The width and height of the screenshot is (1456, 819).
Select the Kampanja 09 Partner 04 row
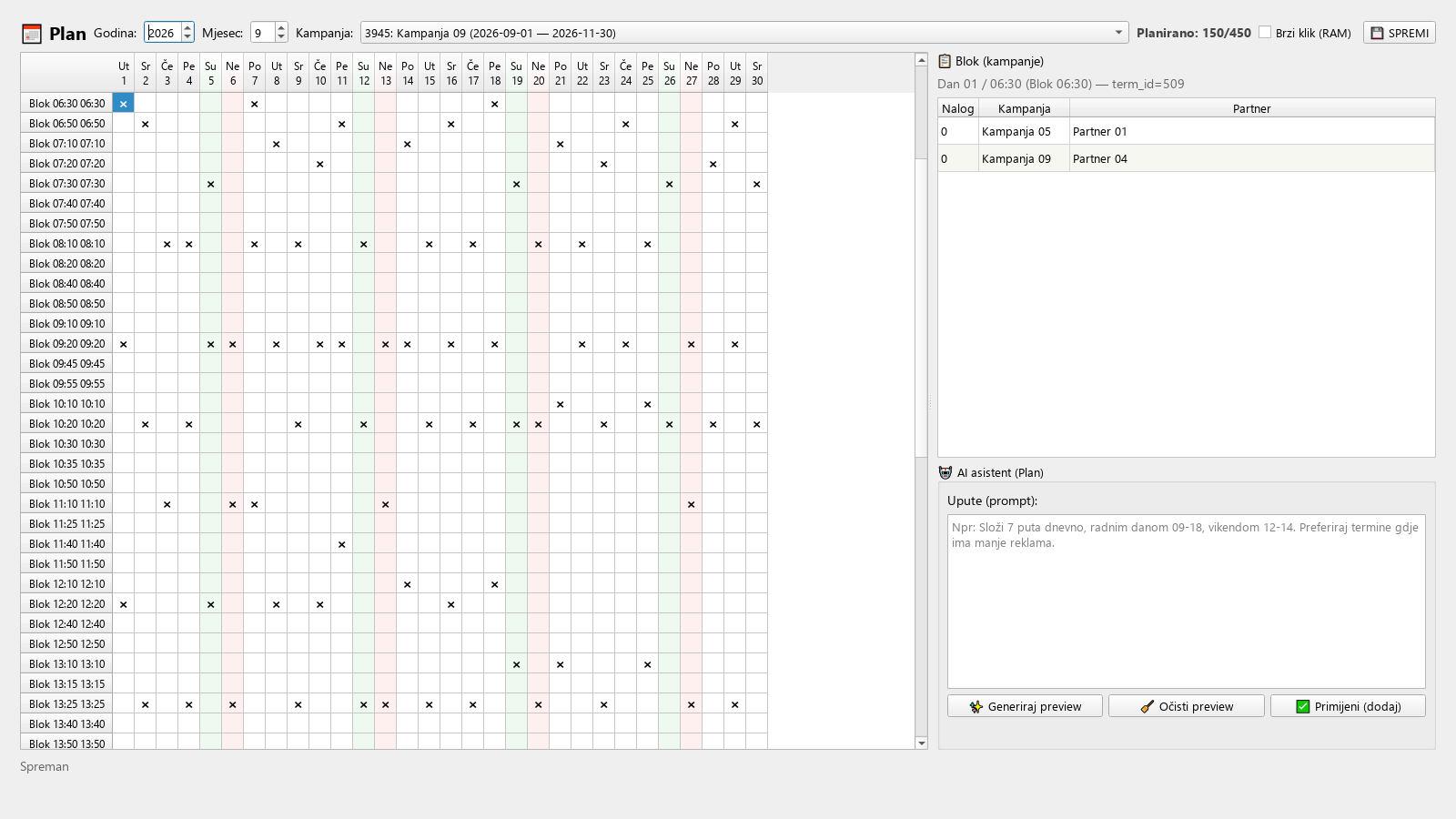coord(1187,158)
